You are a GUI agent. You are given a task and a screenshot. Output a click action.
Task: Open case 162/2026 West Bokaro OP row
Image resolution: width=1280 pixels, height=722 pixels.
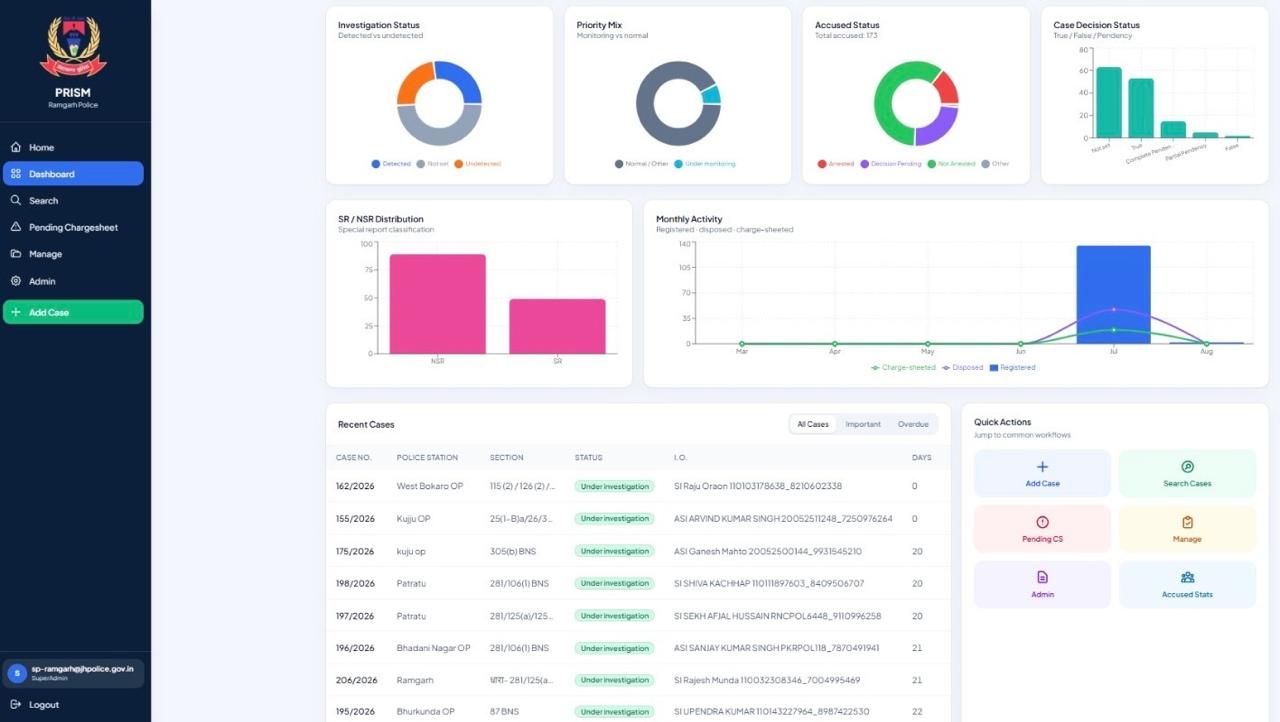coord(639,486)
